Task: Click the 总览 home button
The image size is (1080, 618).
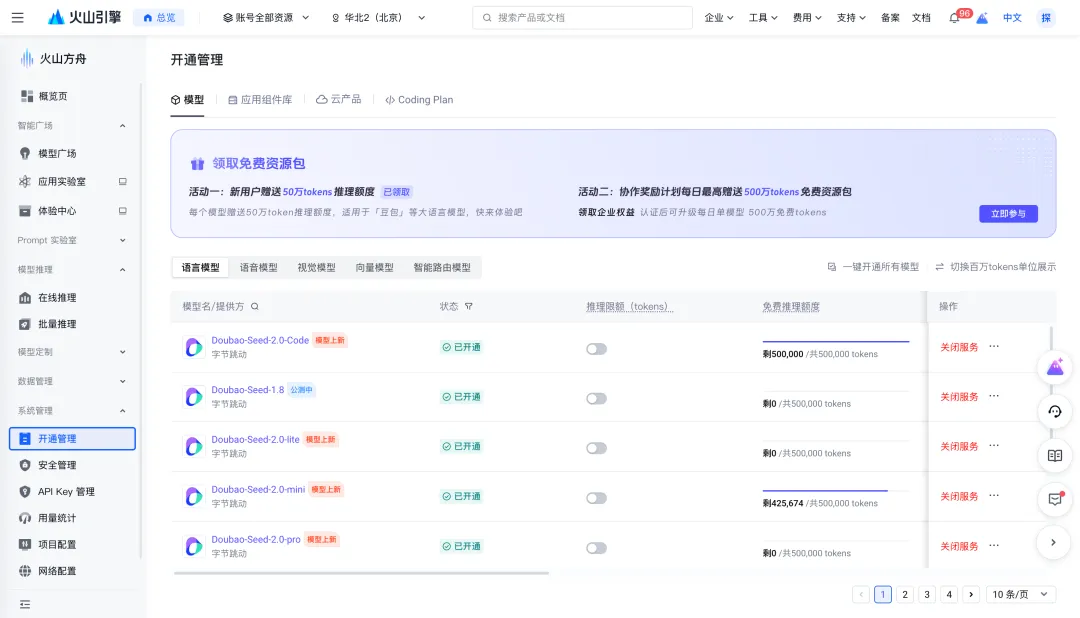Action: [x=159, y=18]
